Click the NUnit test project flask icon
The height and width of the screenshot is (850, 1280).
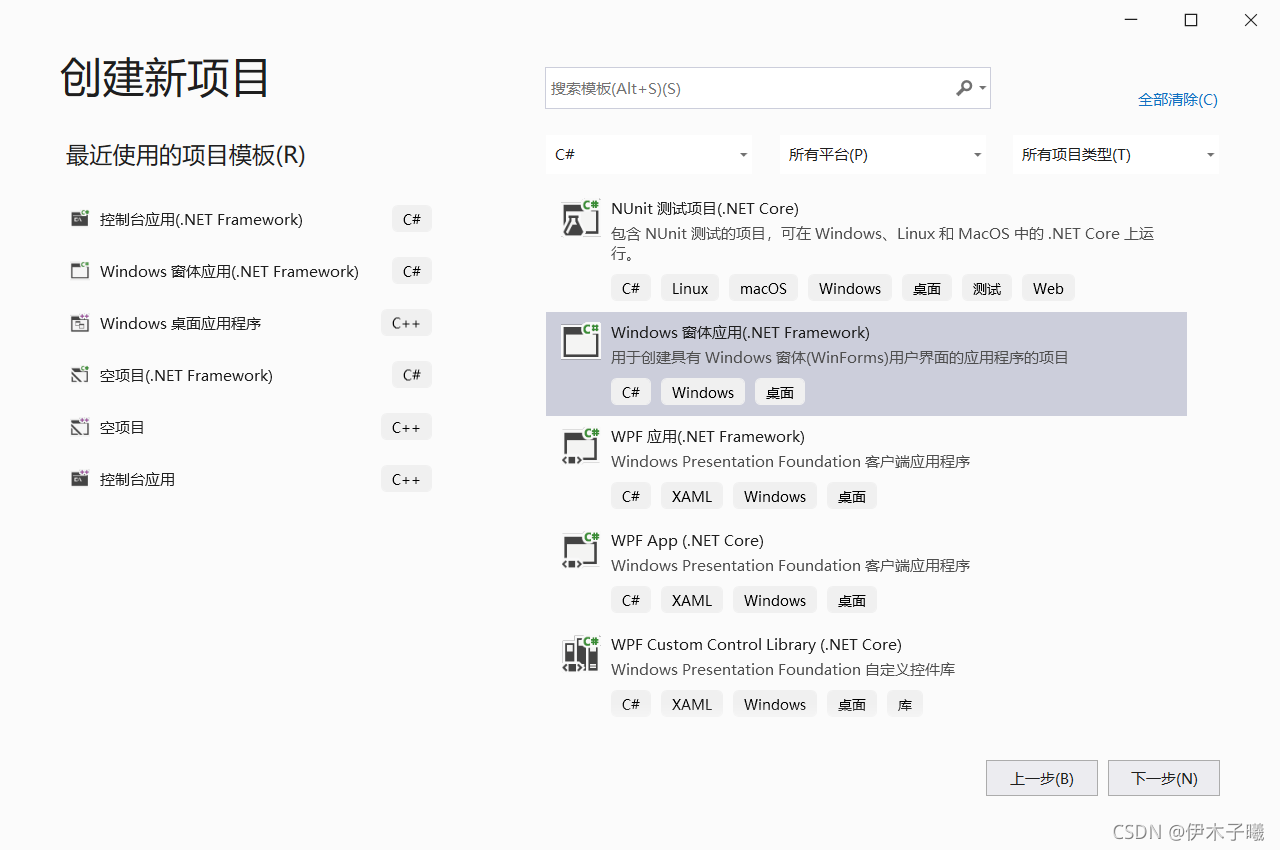pos(581,218)
